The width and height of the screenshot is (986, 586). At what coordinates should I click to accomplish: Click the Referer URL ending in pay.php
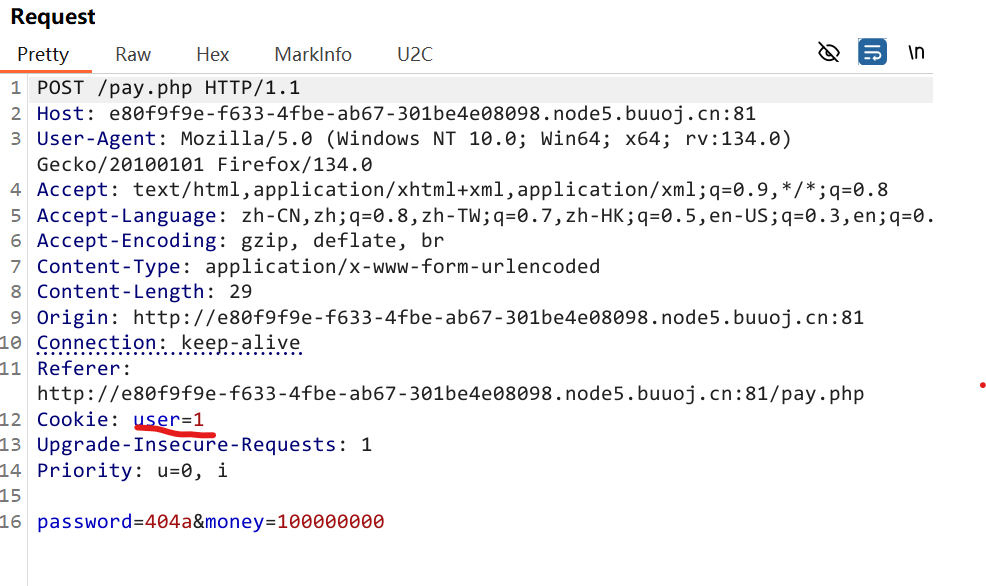(450, 394)
